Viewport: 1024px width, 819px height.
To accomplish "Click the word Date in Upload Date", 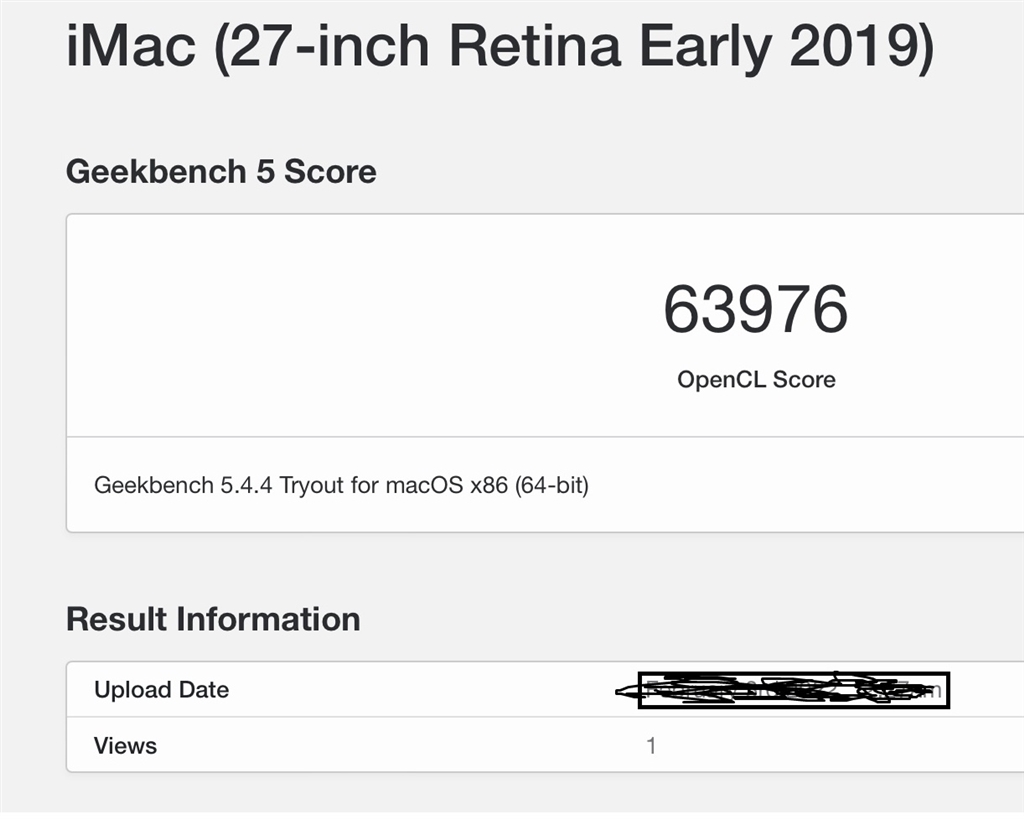I will coord(204,690).
